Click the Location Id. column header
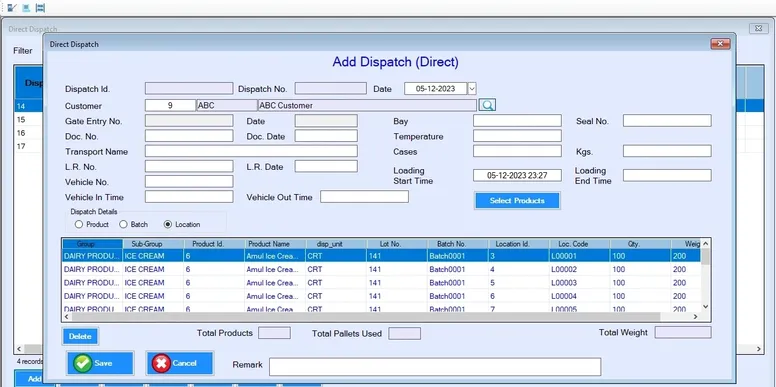776x387 pixels. coord(519,244)
